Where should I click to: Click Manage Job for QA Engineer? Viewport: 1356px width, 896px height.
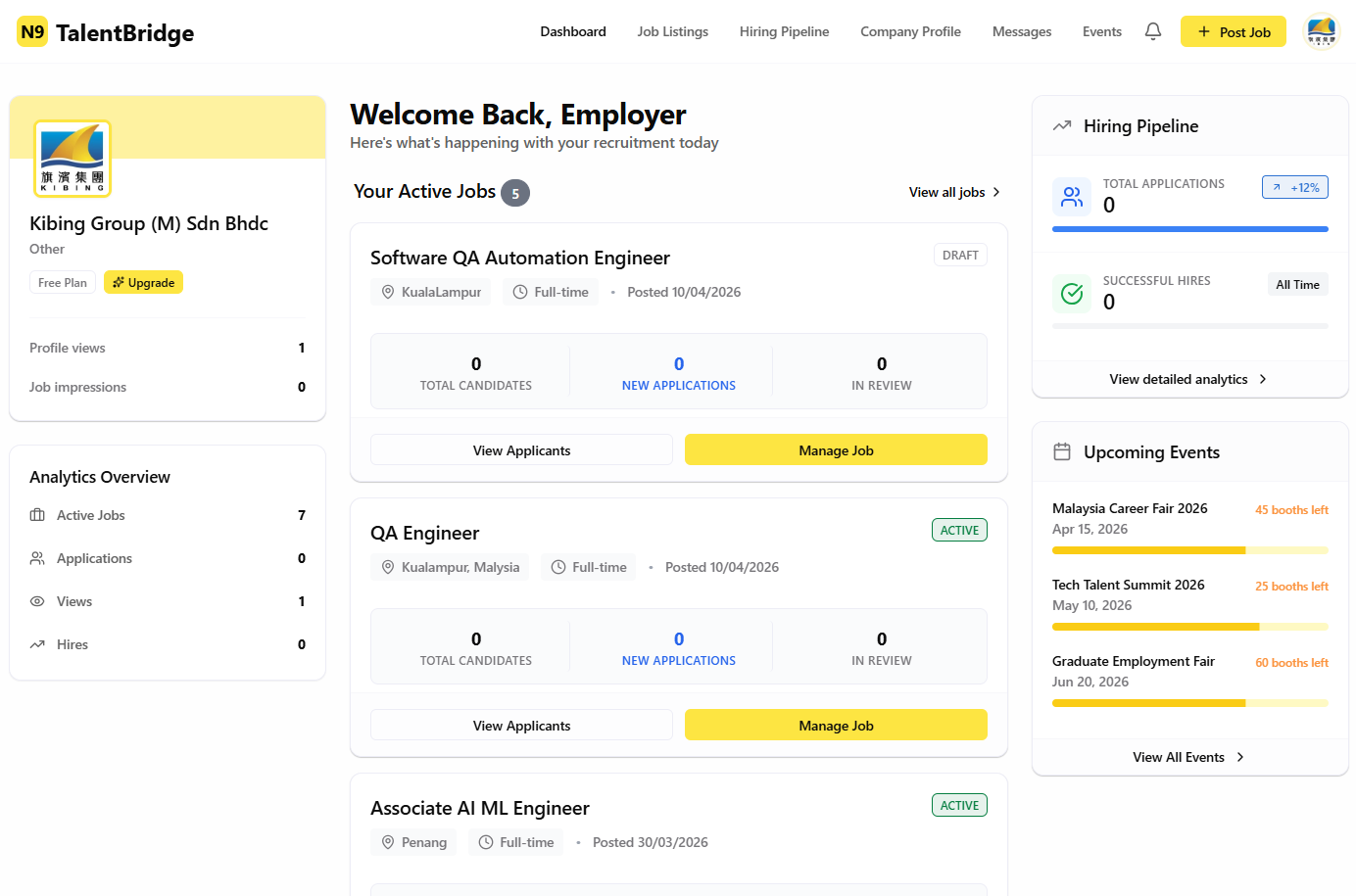tap(836, 726)
